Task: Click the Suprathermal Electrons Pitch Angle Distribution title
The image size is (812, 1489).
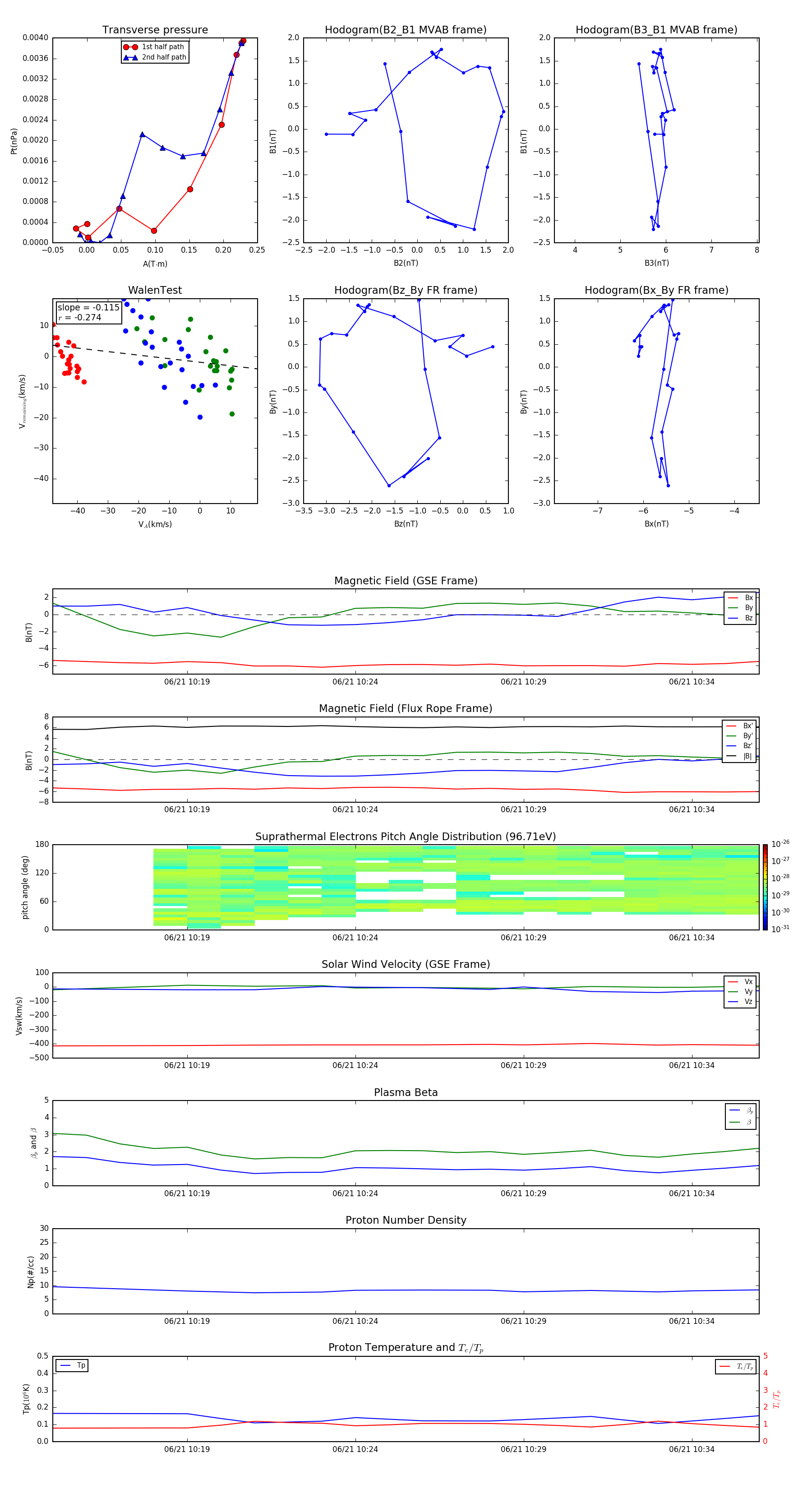Action: (x=406, y=837)
